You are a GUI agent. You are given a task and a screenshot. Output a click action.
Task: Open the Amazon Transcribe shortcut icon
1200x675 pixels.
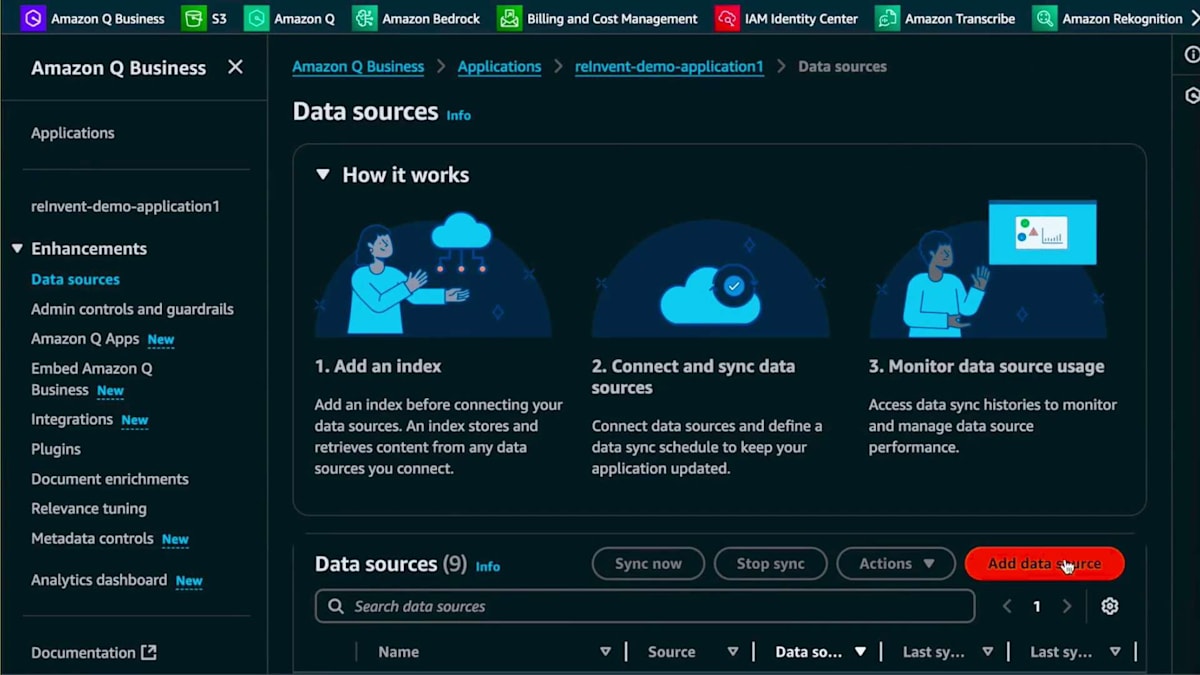887,18
